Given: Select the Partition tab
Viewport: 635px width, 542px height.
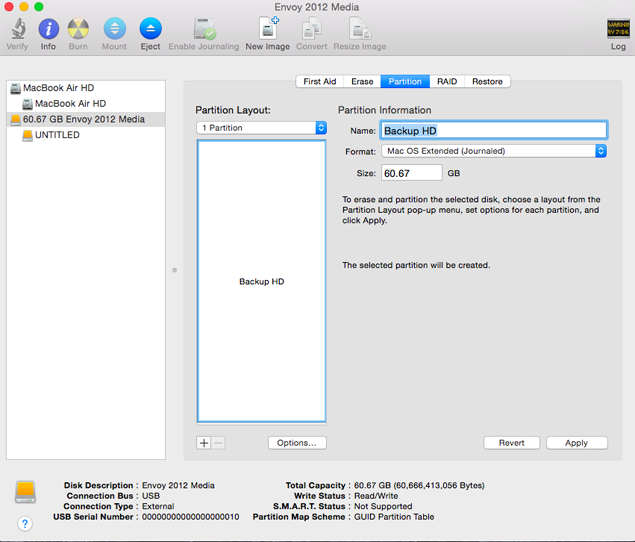Looking at the screenshot, I should coord(405,81).
